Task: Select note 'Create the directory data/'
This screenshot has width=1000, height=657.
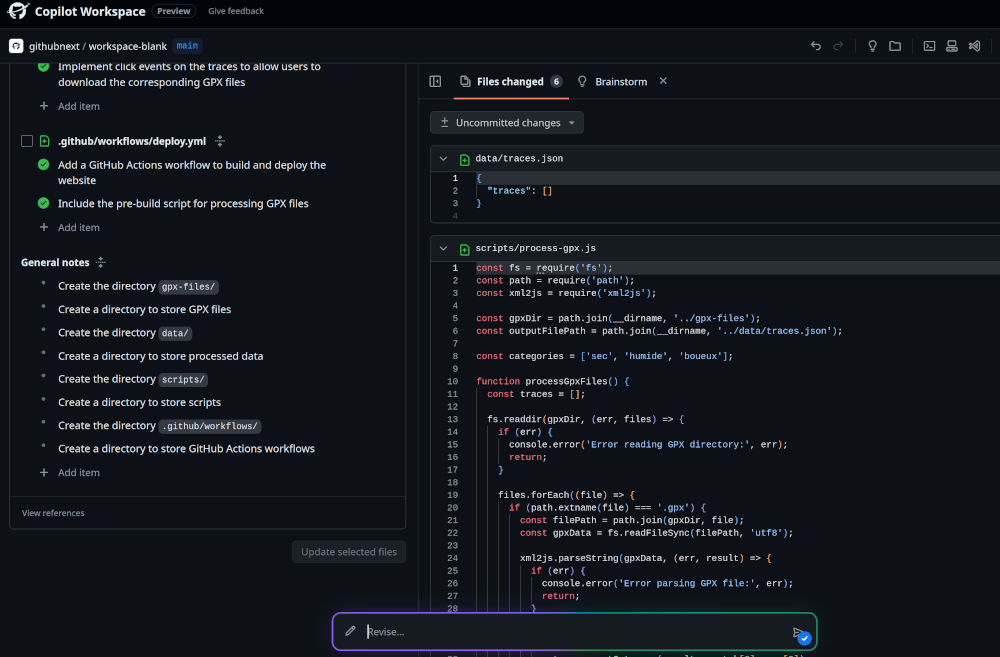Action: [x=124, y=333]
